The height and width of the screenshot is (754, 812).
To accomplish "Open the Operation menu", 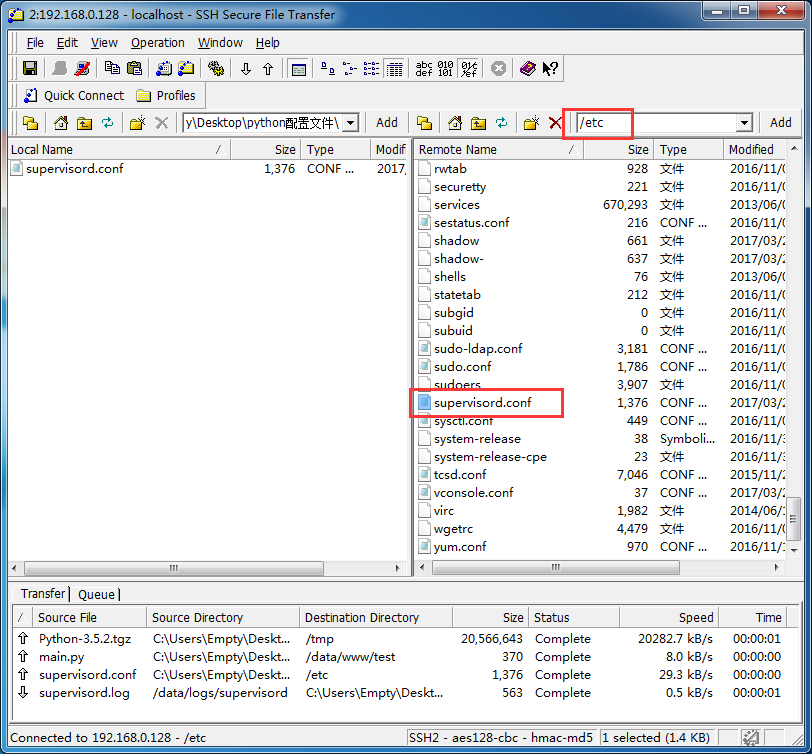I will point(157,42).
